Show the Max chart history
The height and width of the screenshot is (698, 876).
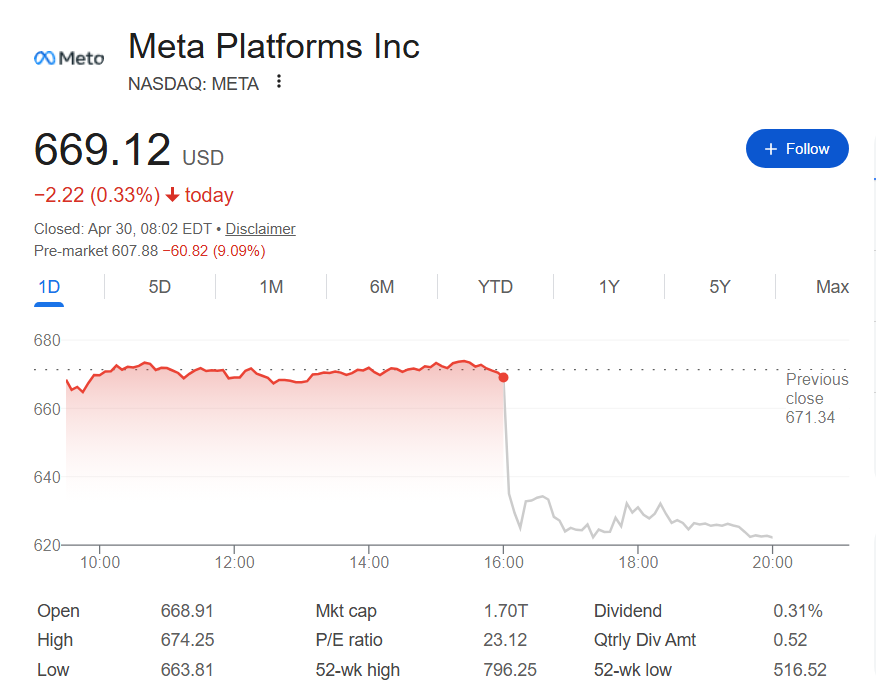(x=832, y=287)
